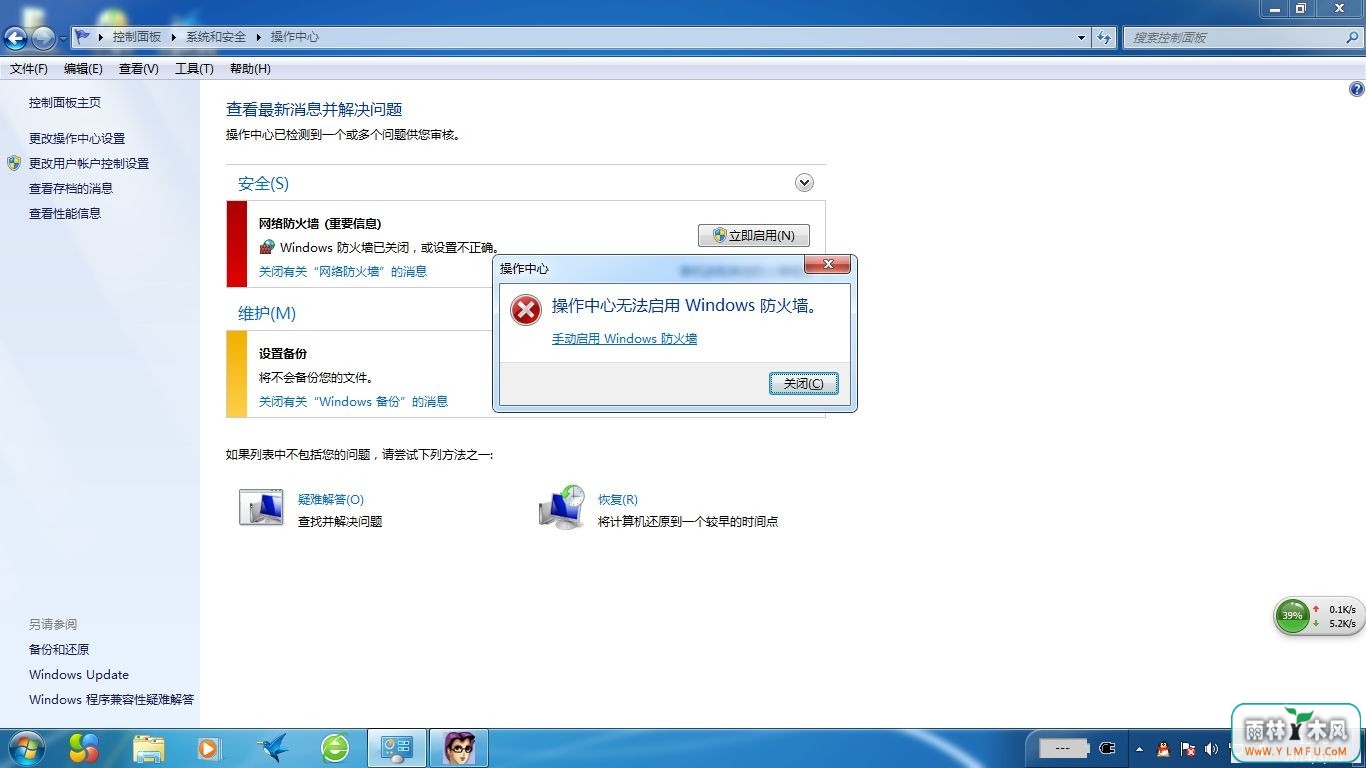The height and width of the screenshot is (768, 1366).
Task: Open the blue bird app in taskbar
Action: point(272,748)
